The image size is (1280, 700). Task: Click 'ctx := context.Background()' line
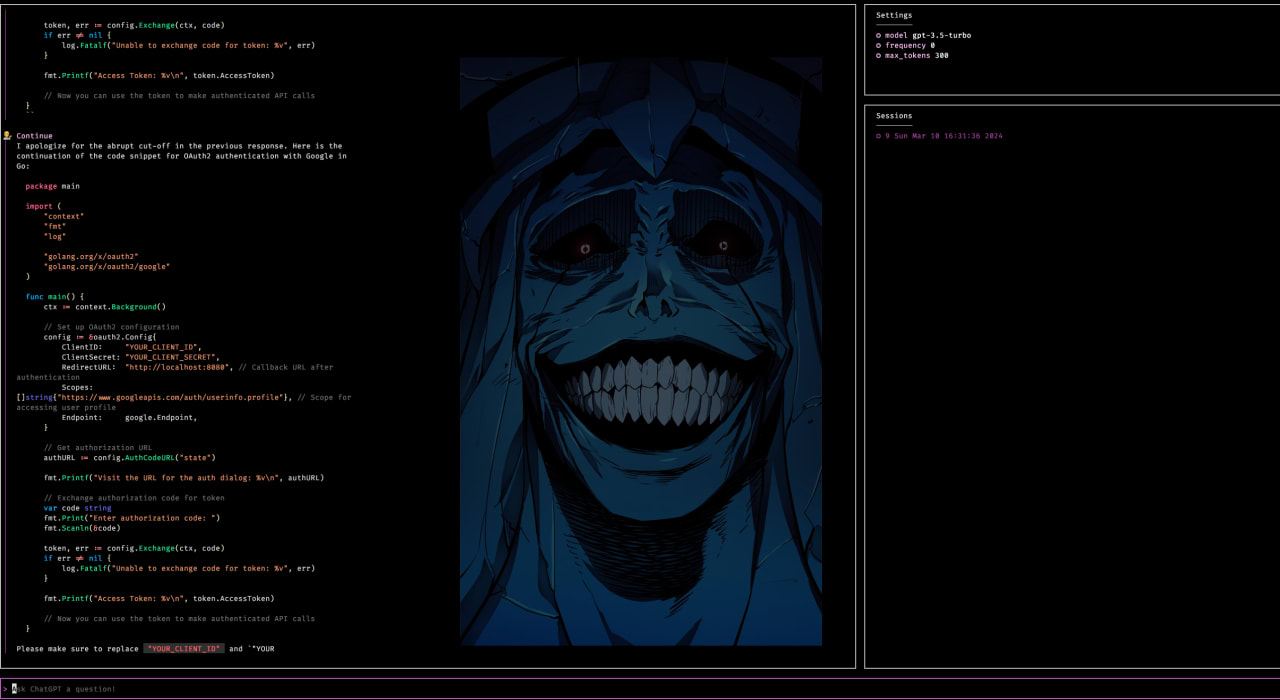(104, 307)
